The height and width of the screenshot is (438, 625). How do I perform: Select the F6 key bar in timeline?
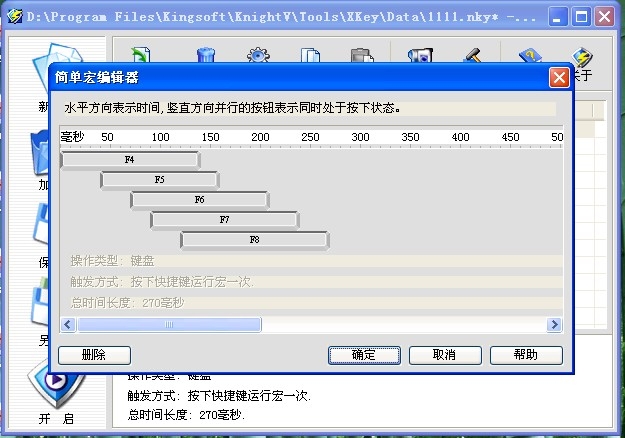(200, 200)
